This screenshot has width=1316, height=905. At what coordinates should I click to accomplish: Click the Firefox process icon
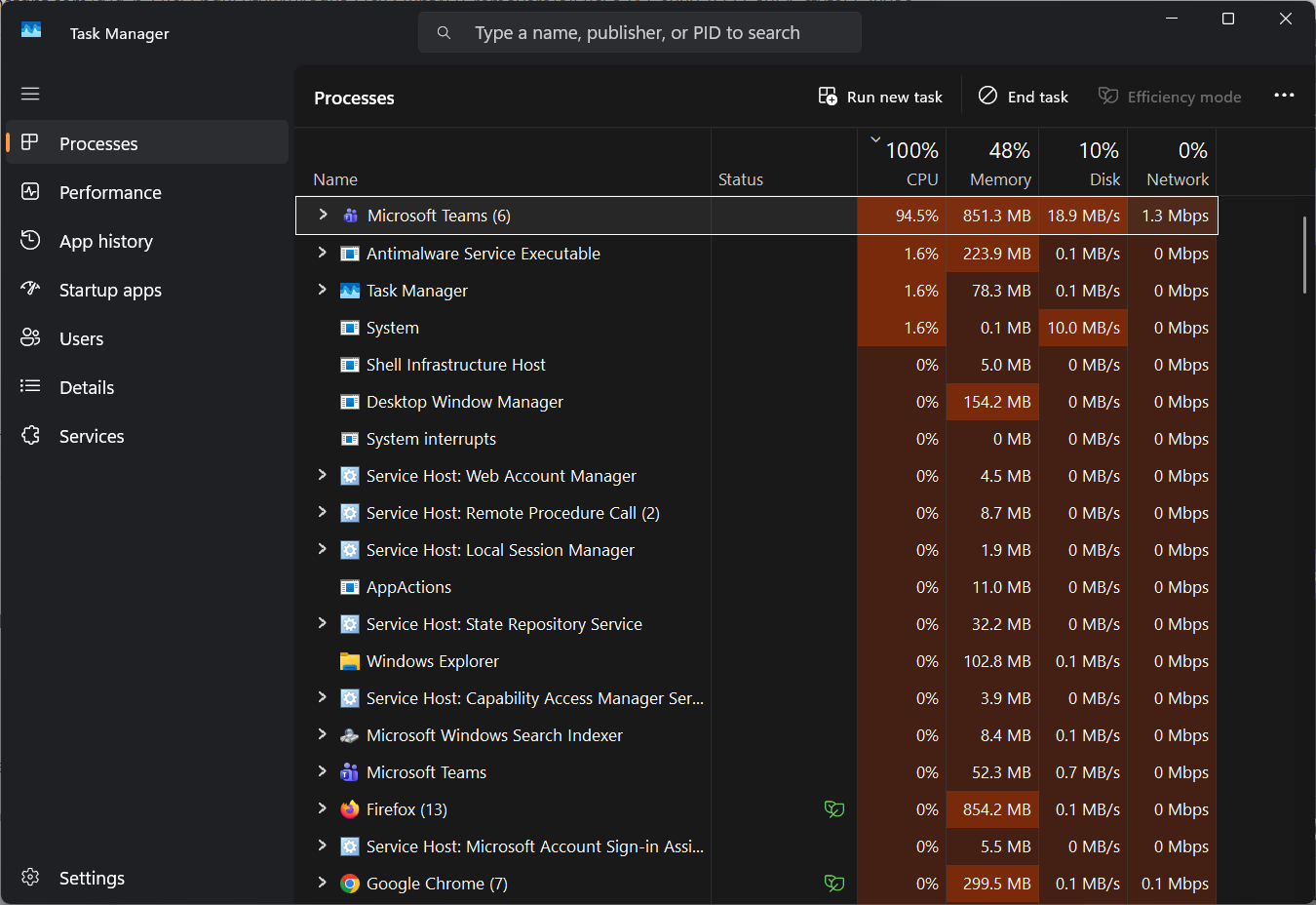tap(349, 809)
